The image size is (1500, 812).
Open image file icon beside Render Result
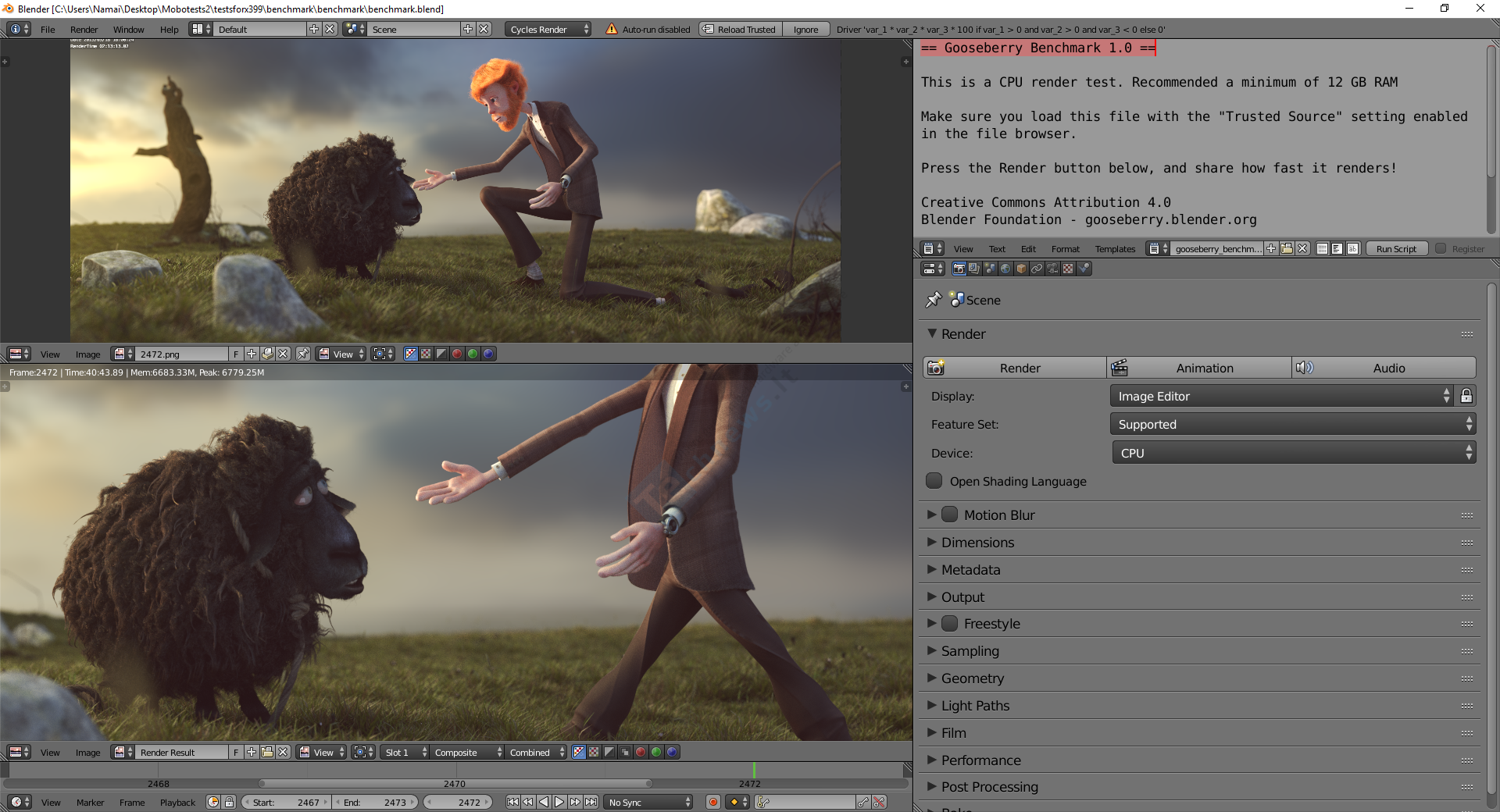click(x=267, y=752)
